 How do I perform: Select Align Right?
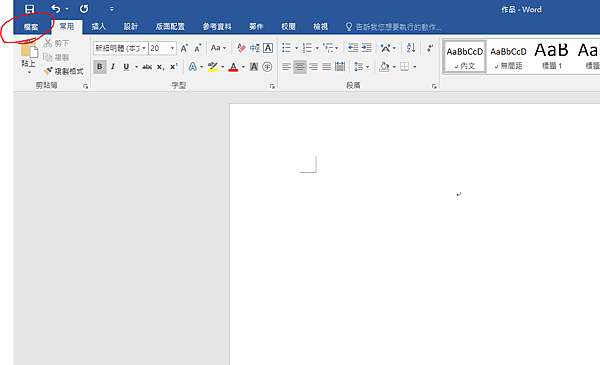313,67
